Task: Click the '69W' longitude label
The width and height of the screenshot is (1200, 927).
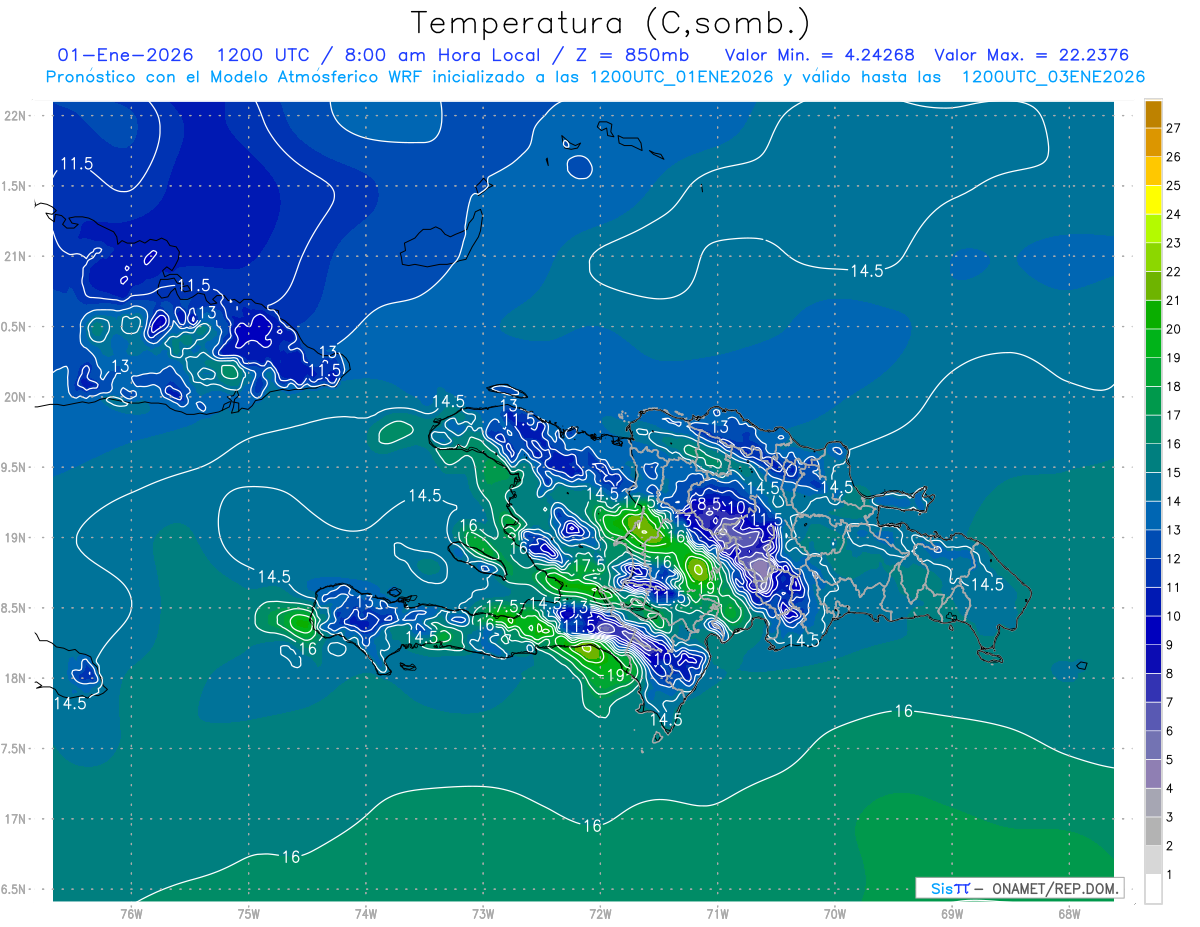Action: [x=952, y=913]
